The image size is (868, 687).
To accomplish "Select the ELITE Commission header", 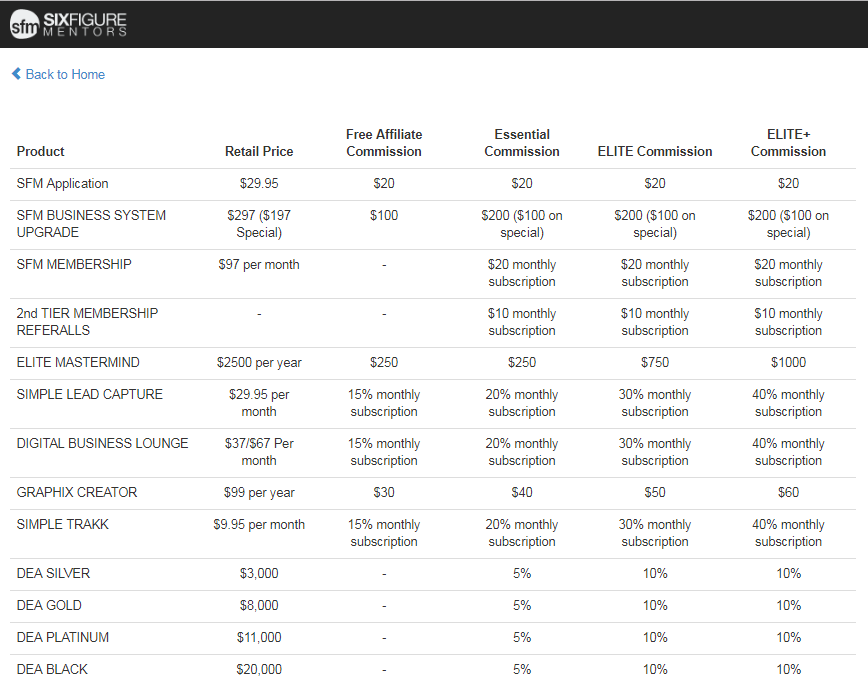I will coord(655,151).
